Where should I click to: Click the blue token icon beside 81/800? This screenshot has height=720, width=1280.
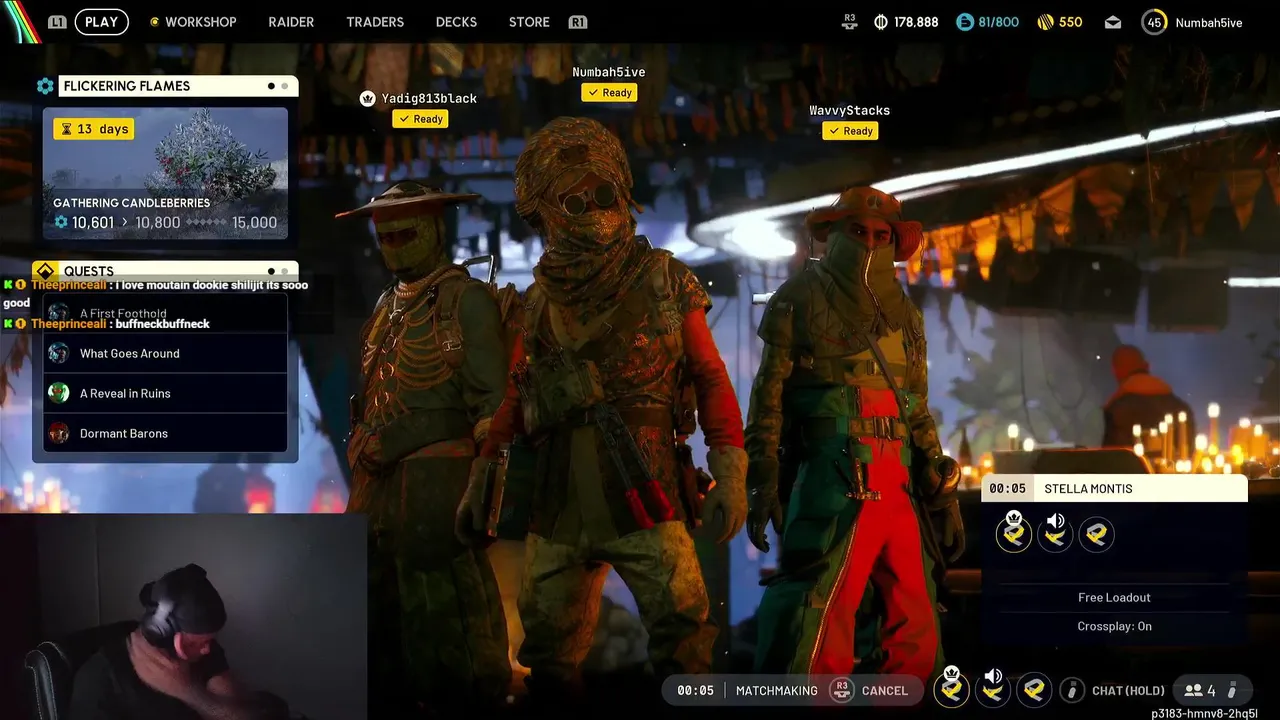click(965, 22)
